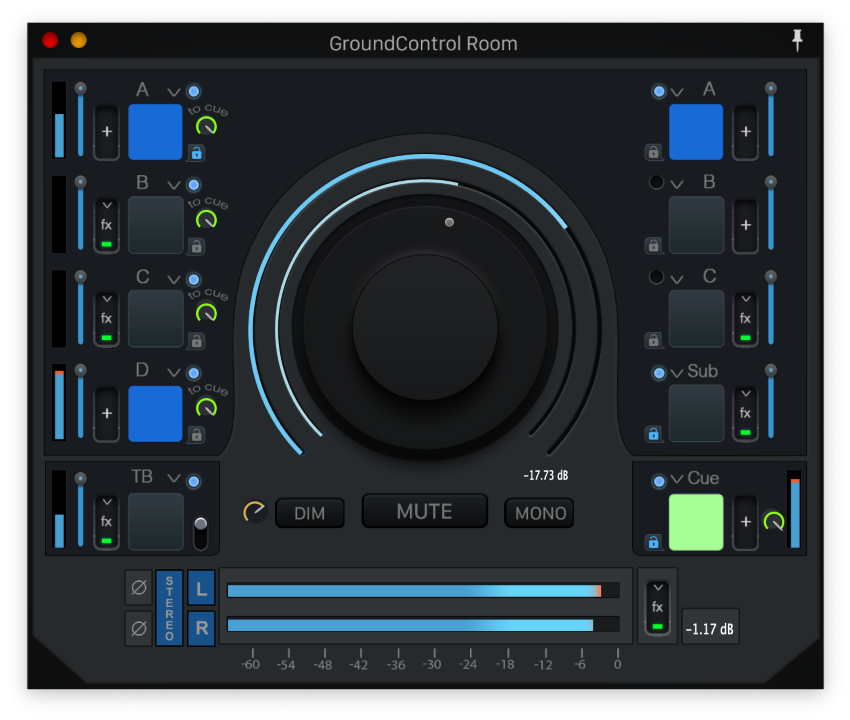Toggle TB enable indicator
Viewport: 850px width, 720px height.
[194, 481]
